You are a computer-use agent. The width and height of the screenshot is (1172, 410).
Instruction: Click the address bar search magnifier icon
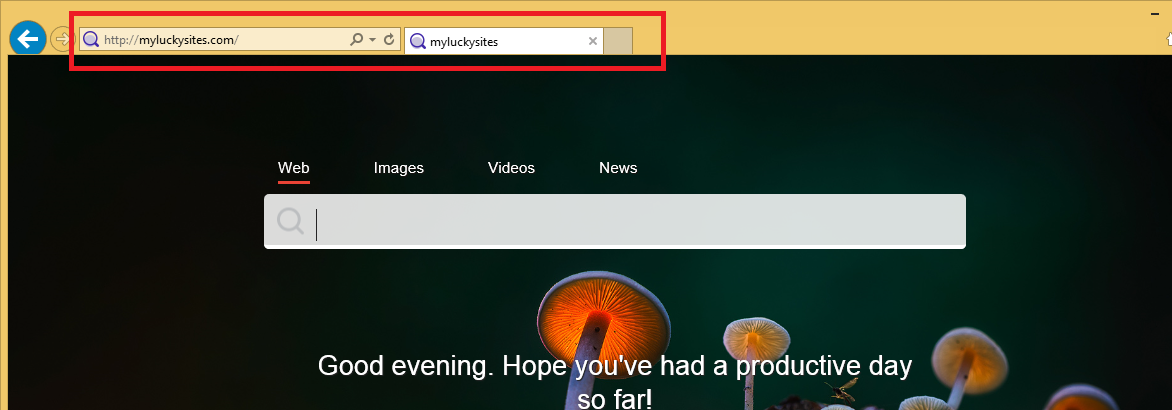(357, 40)
